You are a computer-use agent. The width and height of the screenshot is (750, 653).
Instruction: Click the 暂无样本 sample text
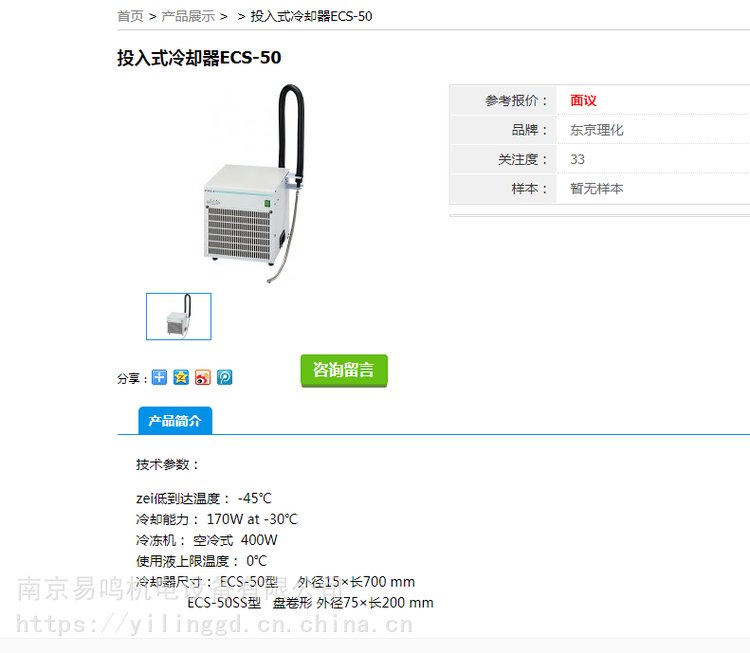(596, 188)
